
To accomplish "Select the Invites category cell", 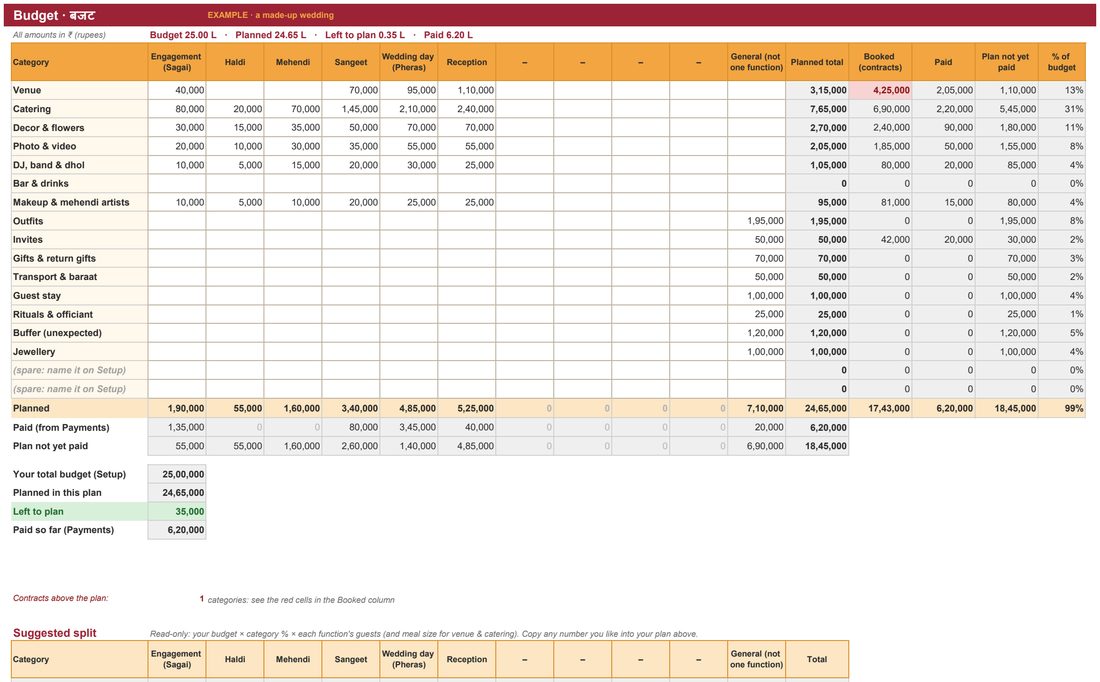I will 79,239.
